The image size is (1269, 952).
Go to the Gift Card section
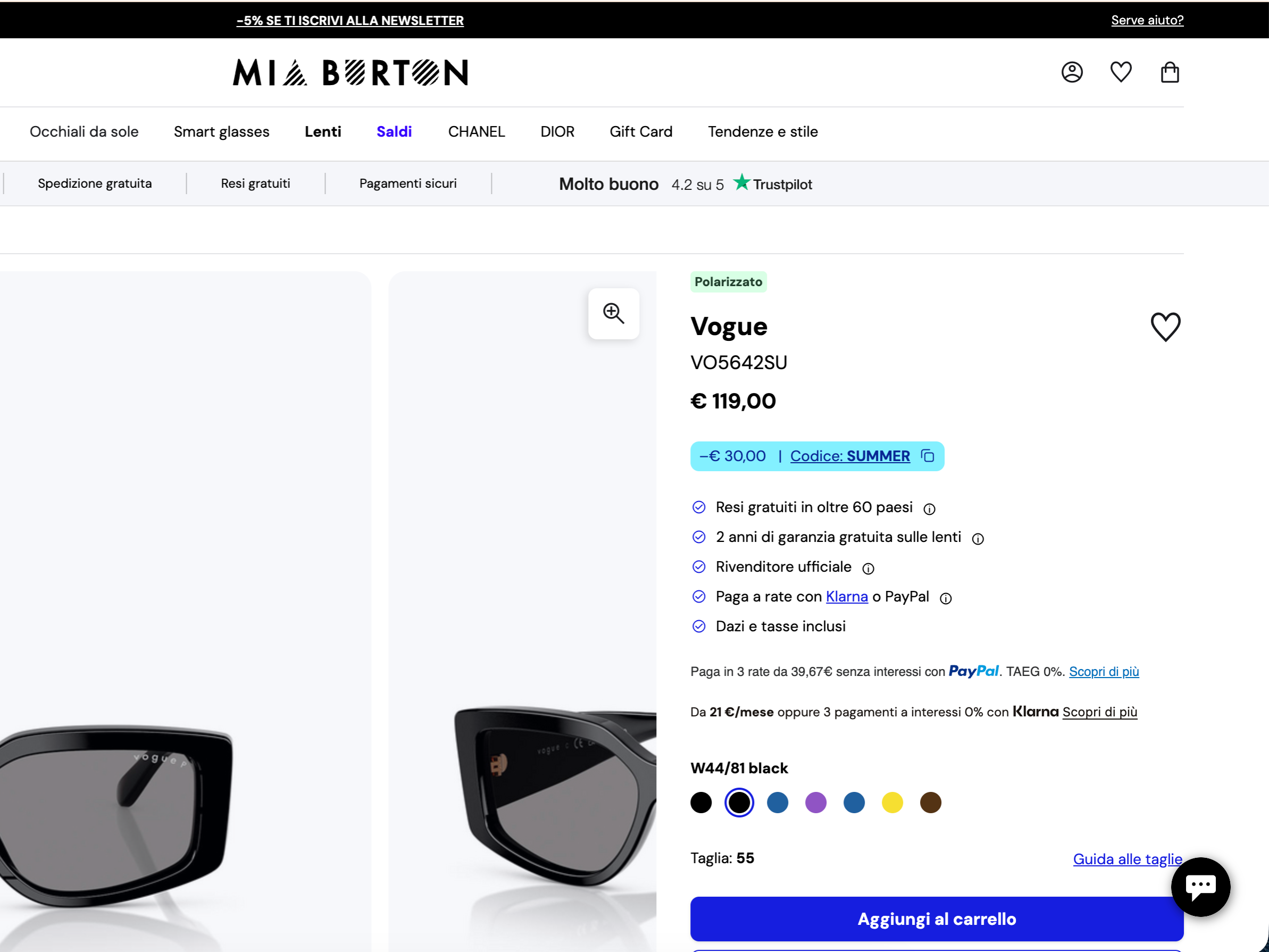641,131
